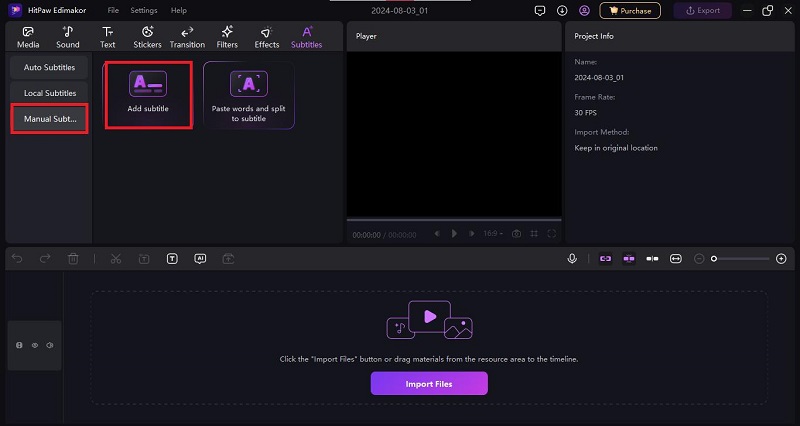This screenshot has width=800, height=426.
Task: Click the AI subtitle tool in timeline toolbar
Action: tap(200, 258)
